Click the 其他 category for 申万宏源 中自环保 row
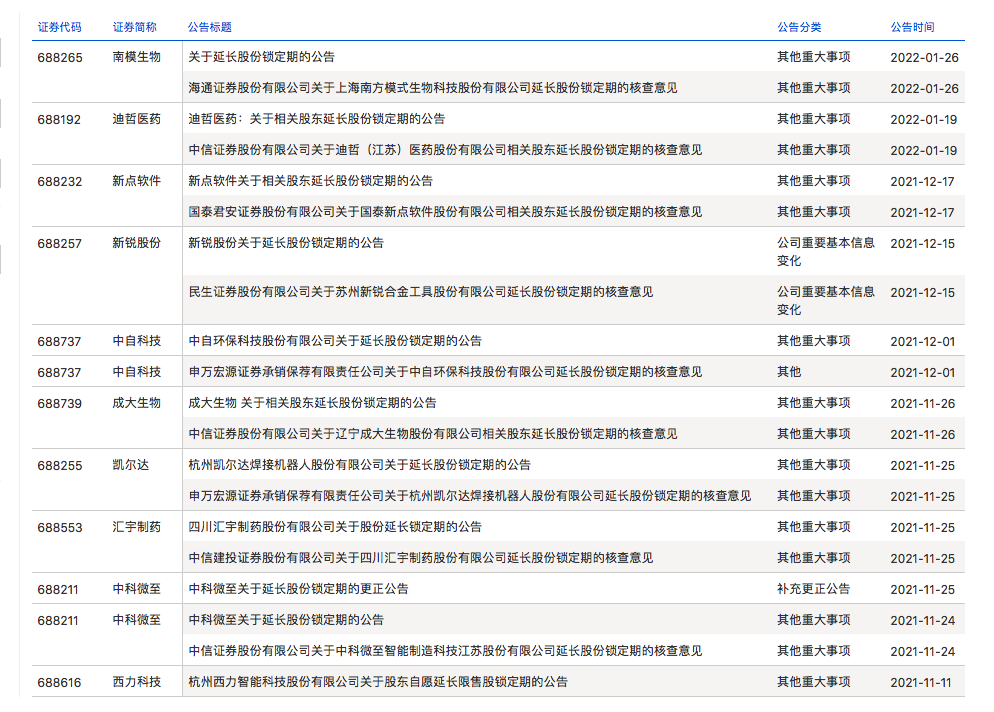The width and height of the screenshot is (994, 712). (789, 372)
